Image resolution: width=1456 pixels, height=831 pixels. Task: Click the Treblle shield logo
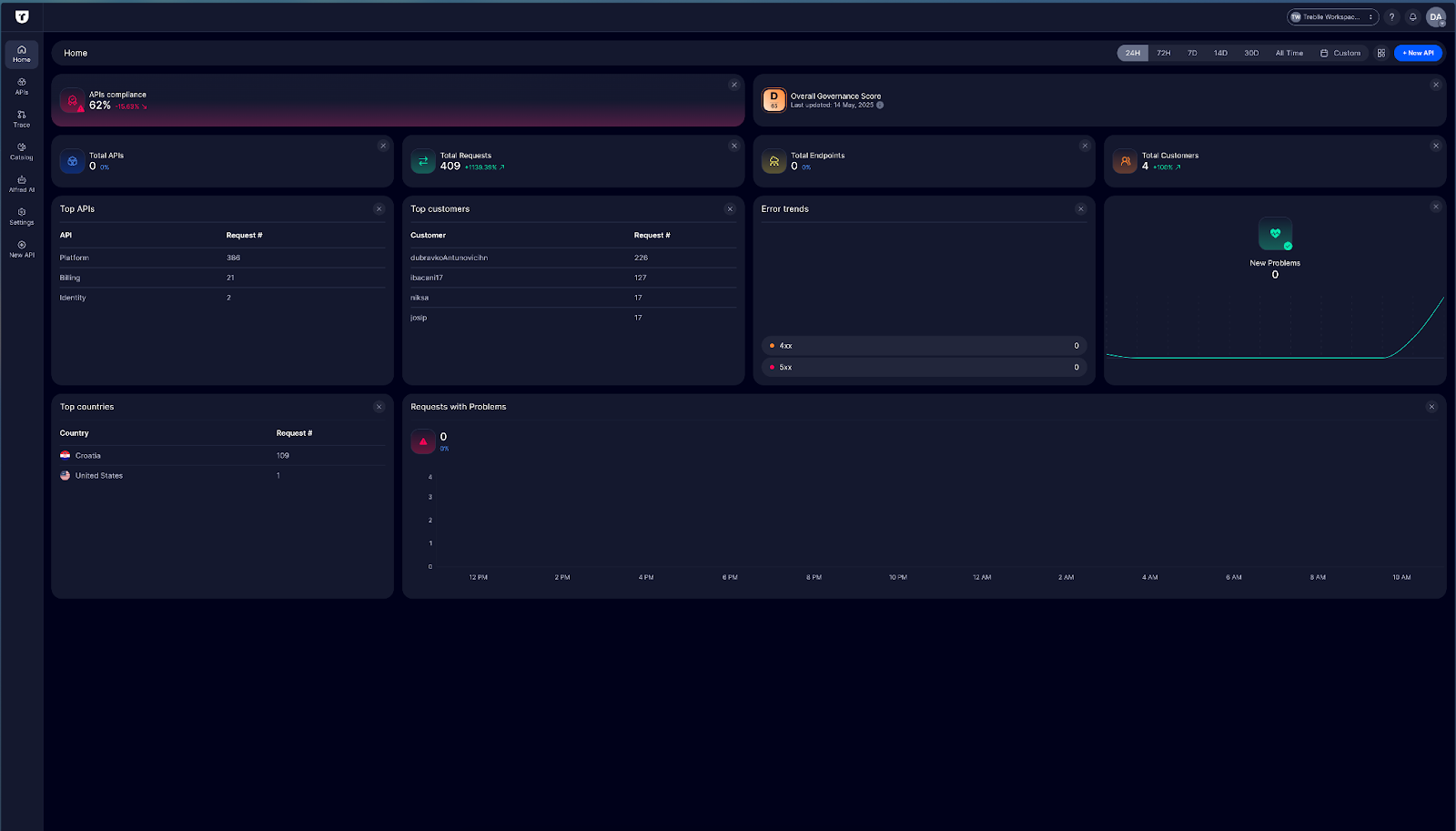pyautogui.click(x=22, y=17)
